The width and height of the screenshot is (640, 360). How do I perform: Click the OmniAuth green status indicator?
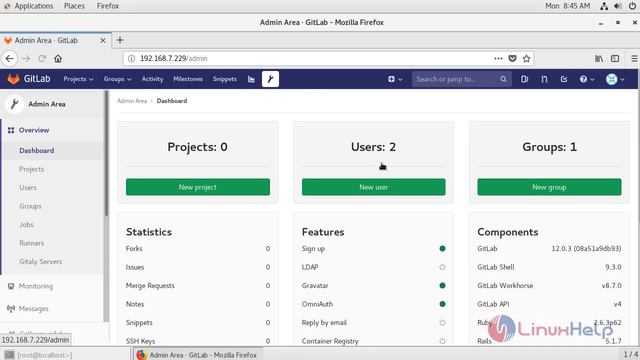(x=442, y=304)
